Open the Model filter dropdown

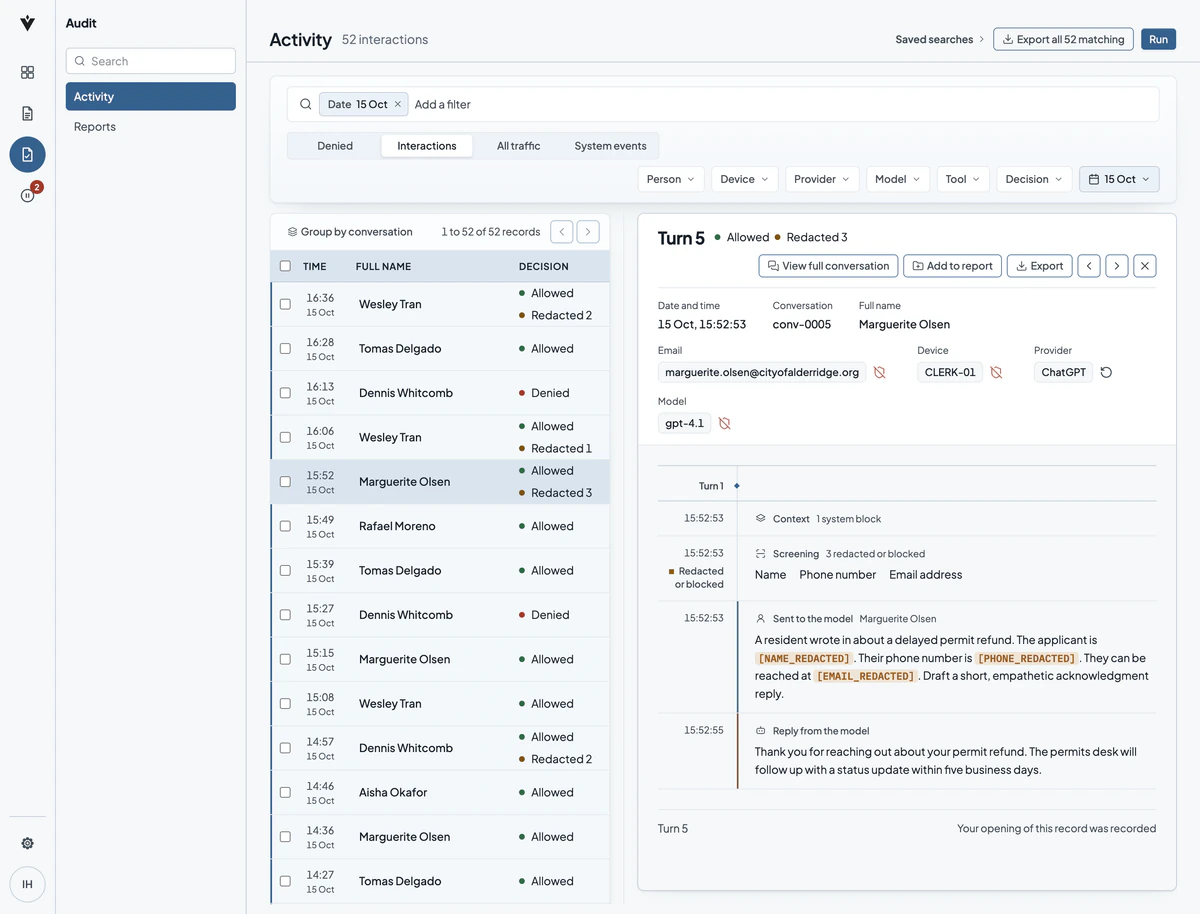[898, 179]
